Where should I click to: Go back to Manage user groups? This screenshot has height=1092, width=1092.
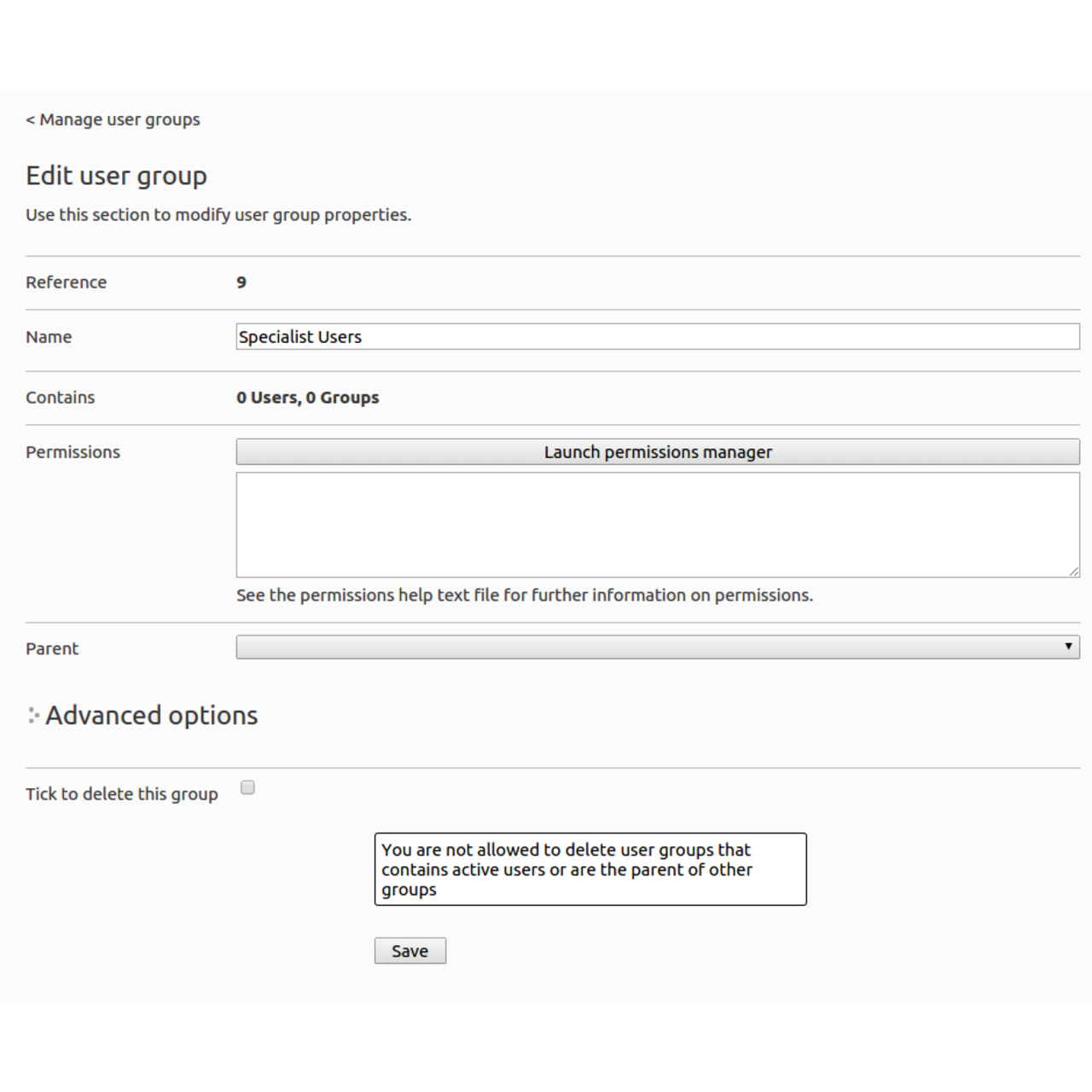[x=113, y=119]
